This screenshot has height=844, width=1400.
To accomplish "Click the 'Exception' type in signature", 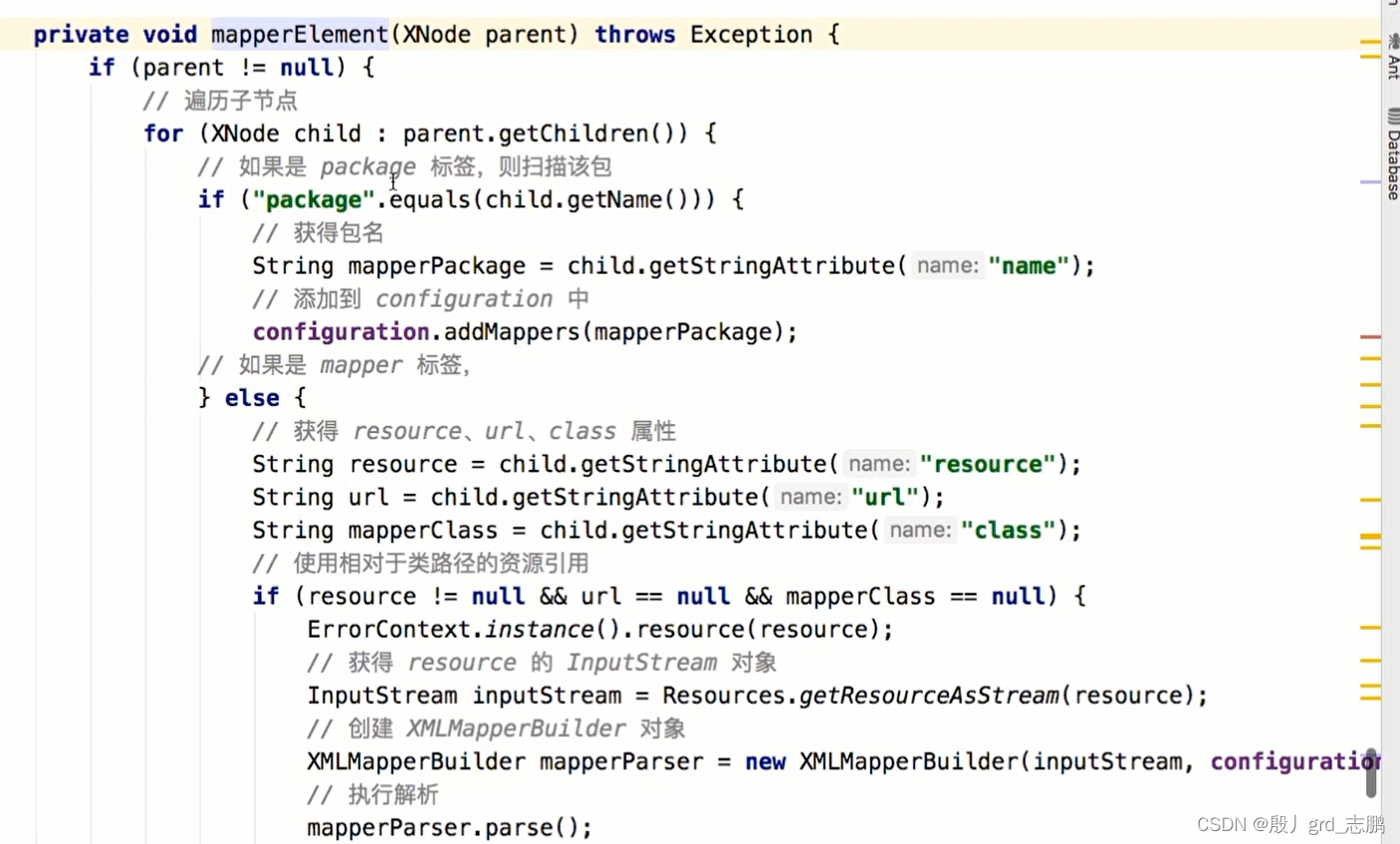I will [x=752, y=35].
